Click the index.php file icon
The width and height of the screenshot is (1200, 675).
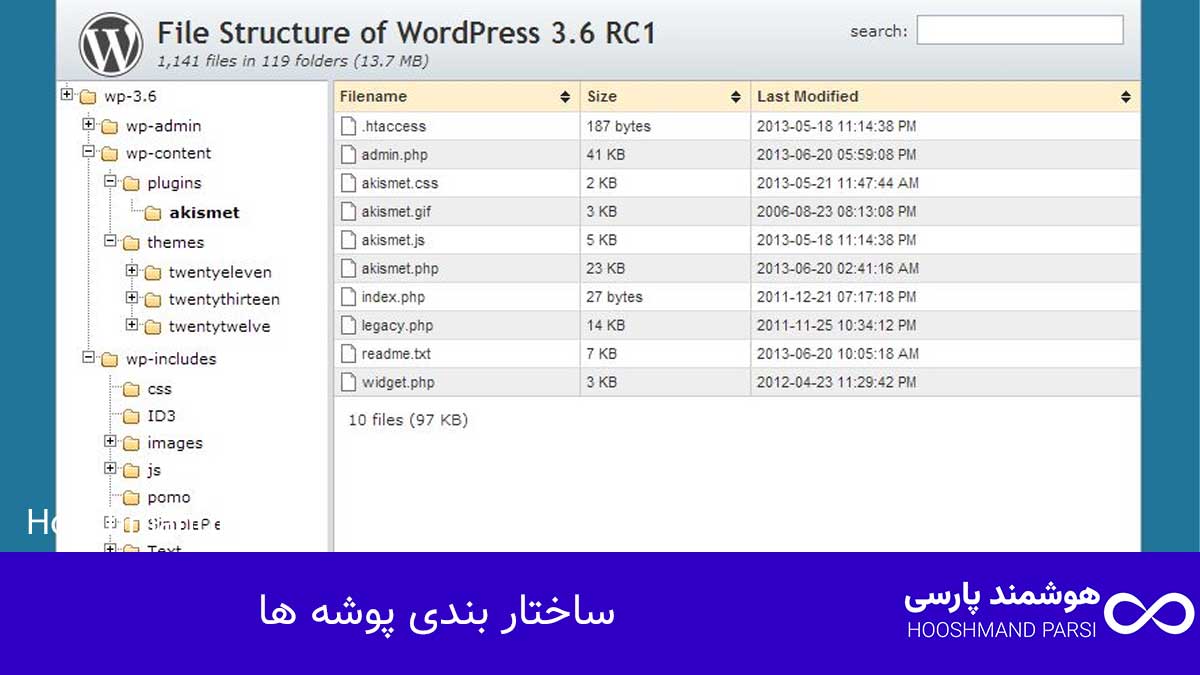[x=348, y=297]
